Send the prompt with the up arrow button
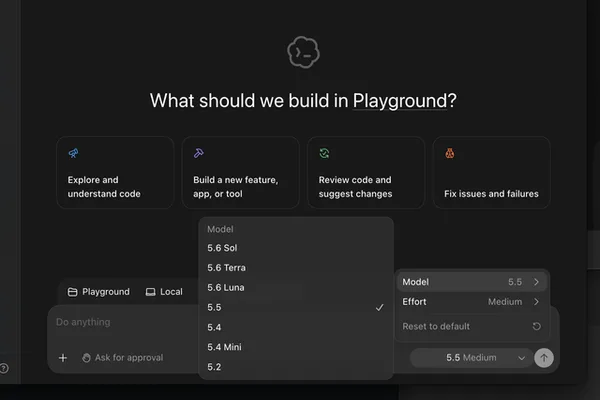Screen dimensions: 600x400 tap(544, 358)
